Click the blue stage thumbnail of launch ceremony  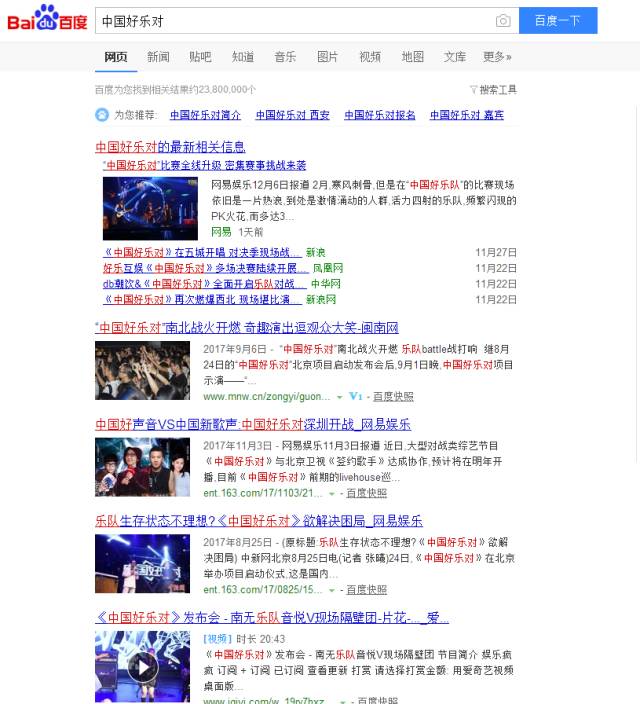click(x=142, y=563)
